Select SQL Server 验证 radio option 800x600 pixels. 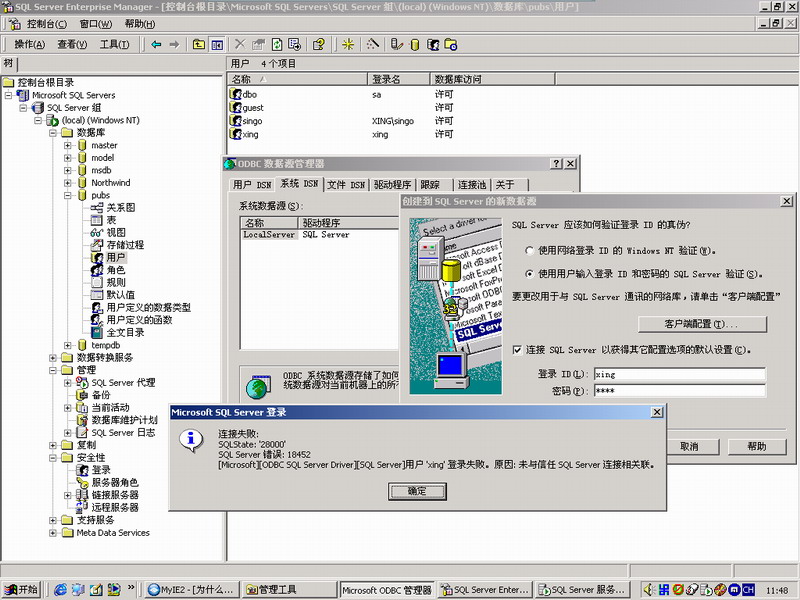(x=530, y=274)
